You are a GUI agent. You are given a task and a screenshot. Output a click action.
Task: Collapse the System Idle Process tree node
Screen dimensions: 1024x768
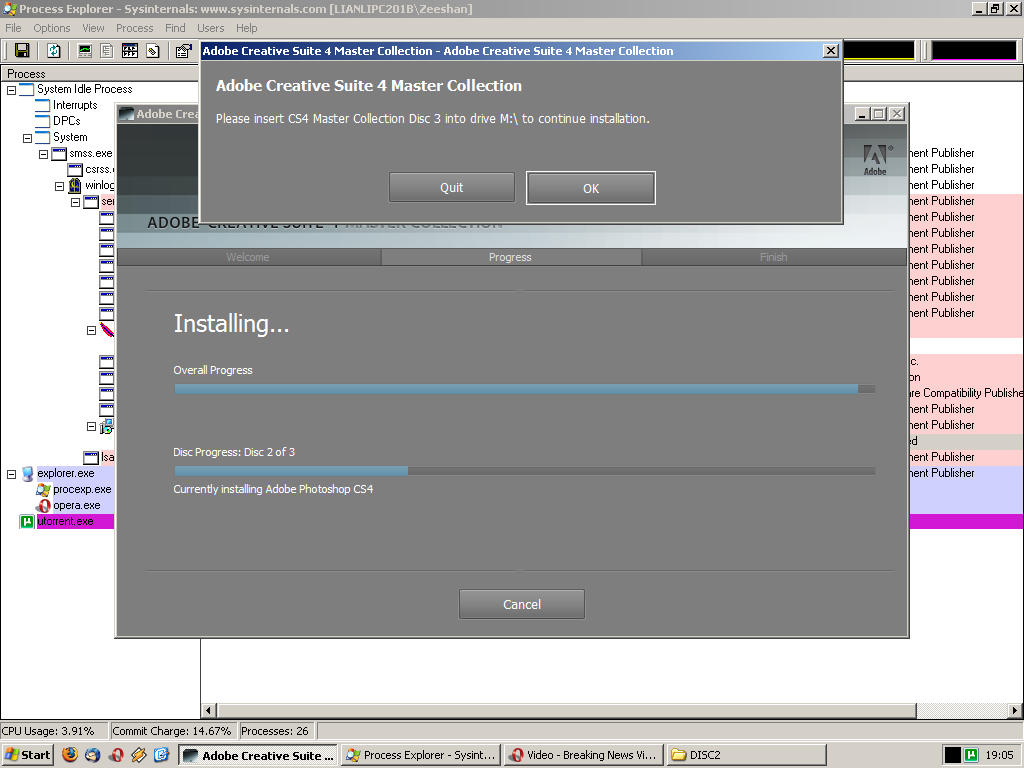coord(11,90)
